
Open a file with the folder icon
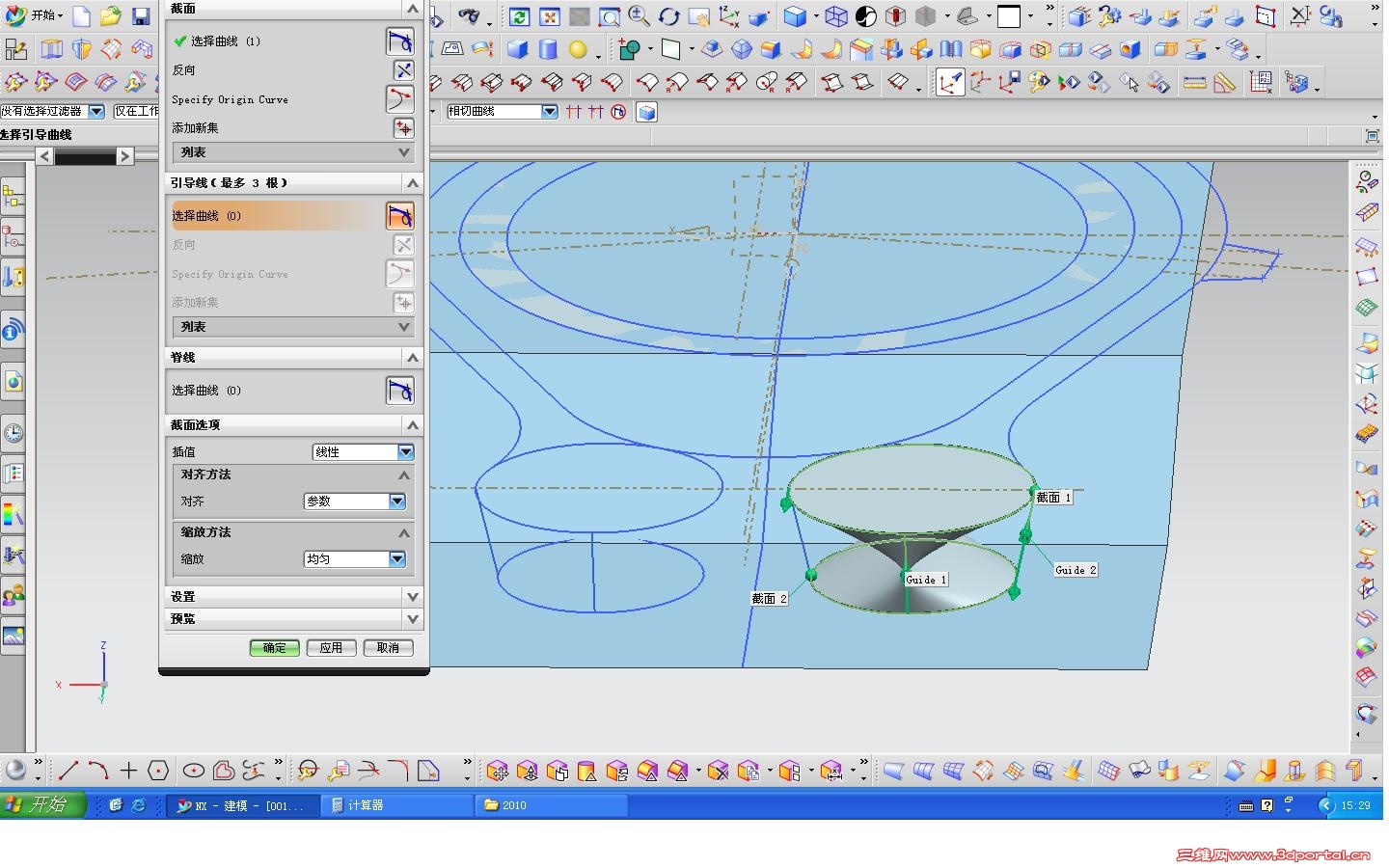pos(111,16)
